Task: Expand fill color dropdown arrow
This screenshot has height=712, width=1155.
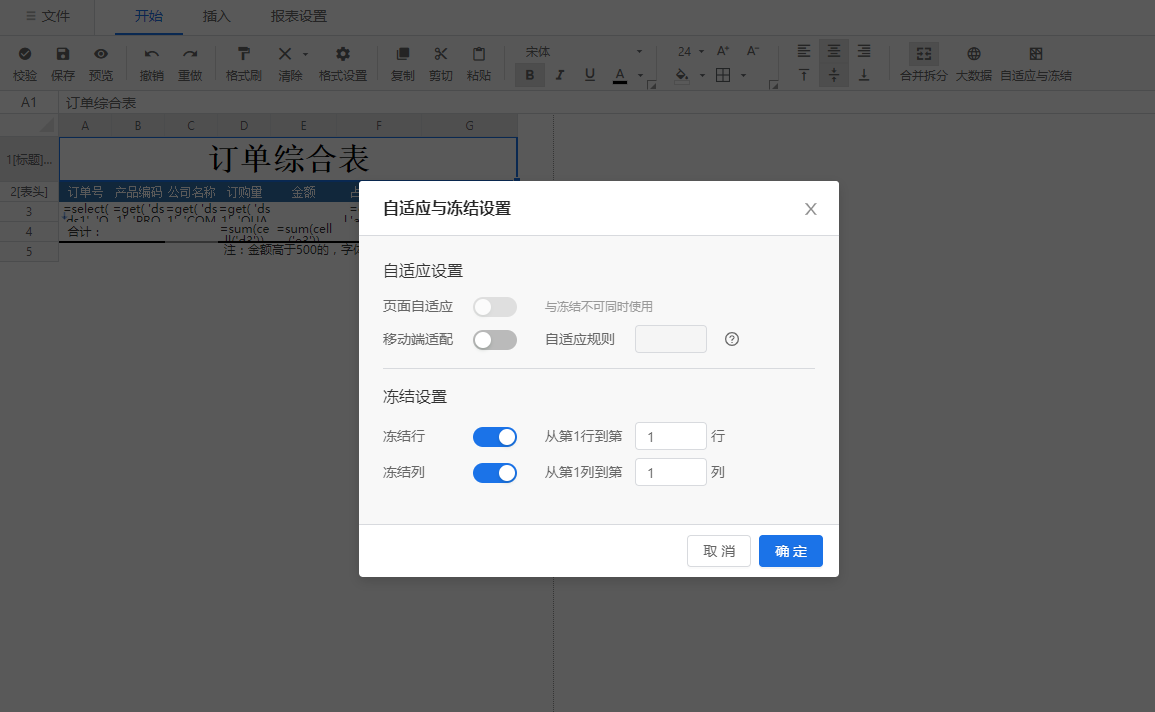Action: (702, 75)
